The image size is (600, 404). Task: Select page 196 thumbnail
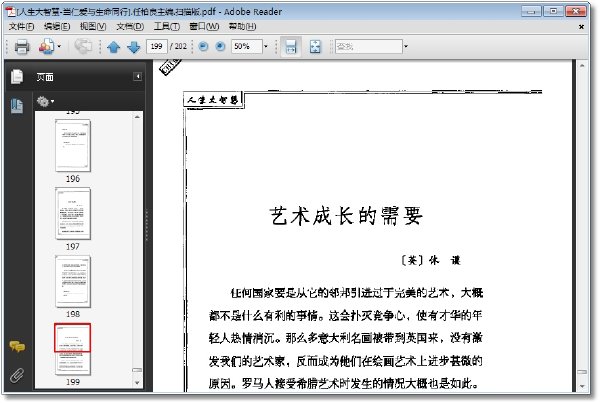[73, 145]
